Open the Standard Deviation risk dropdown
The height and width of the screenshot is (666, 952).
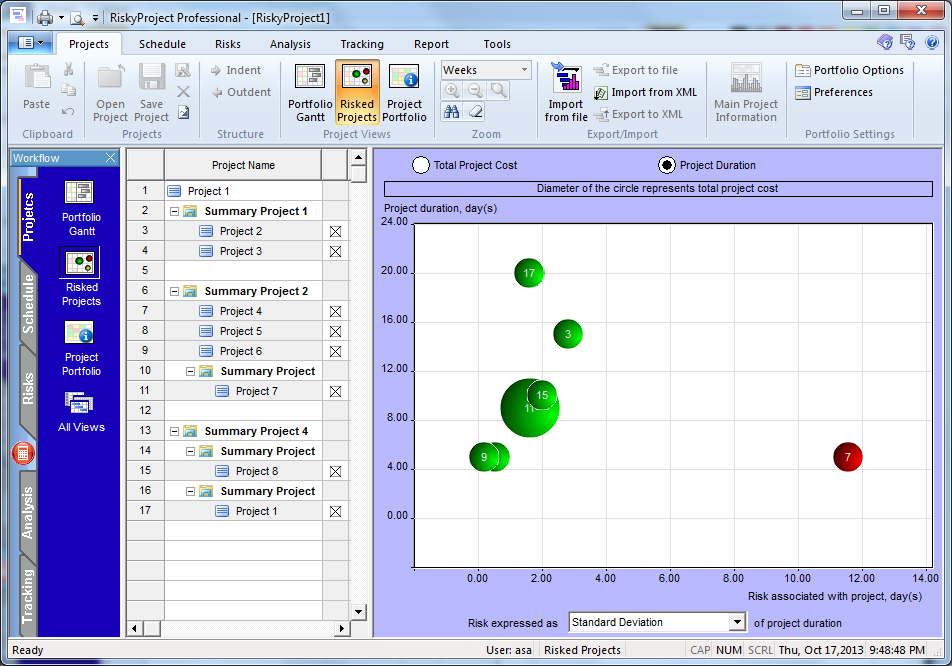pos(737,622)
